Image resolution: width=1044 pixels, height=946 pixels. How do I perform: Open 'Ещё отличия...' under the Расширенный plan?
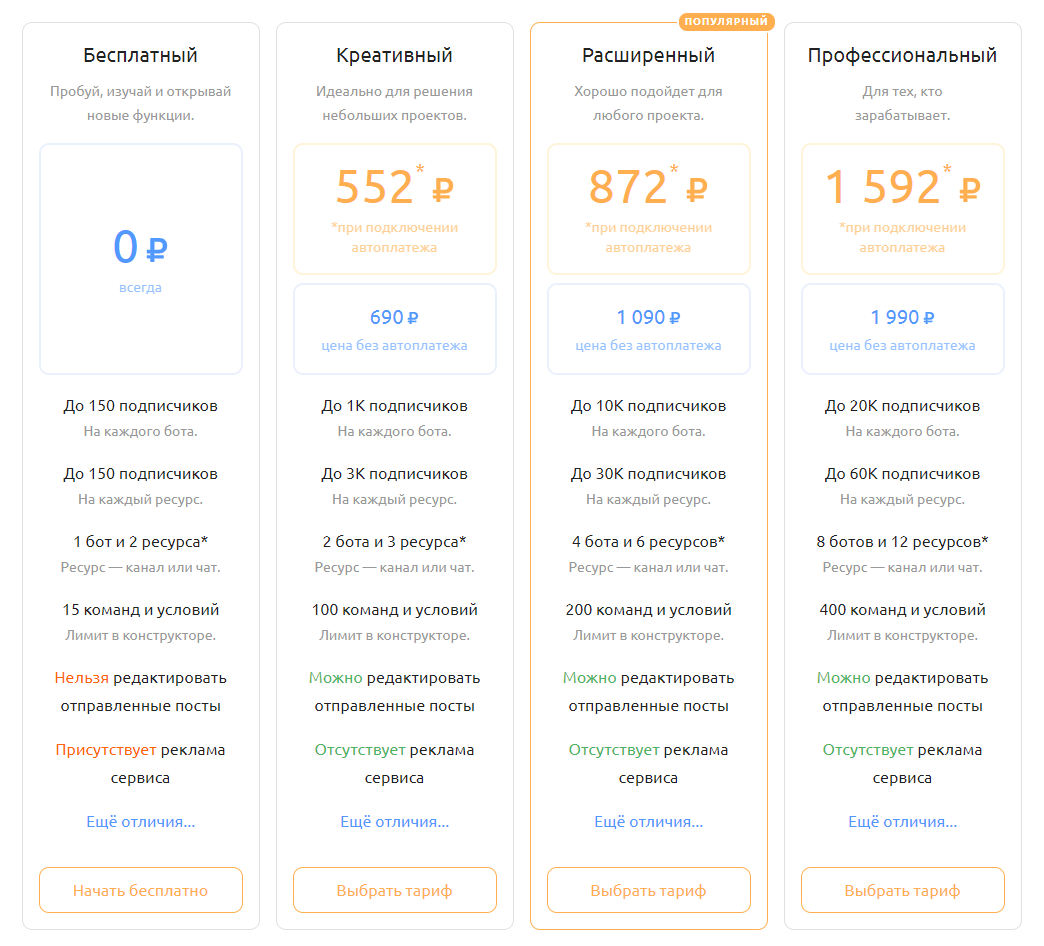tap(649, 822)
